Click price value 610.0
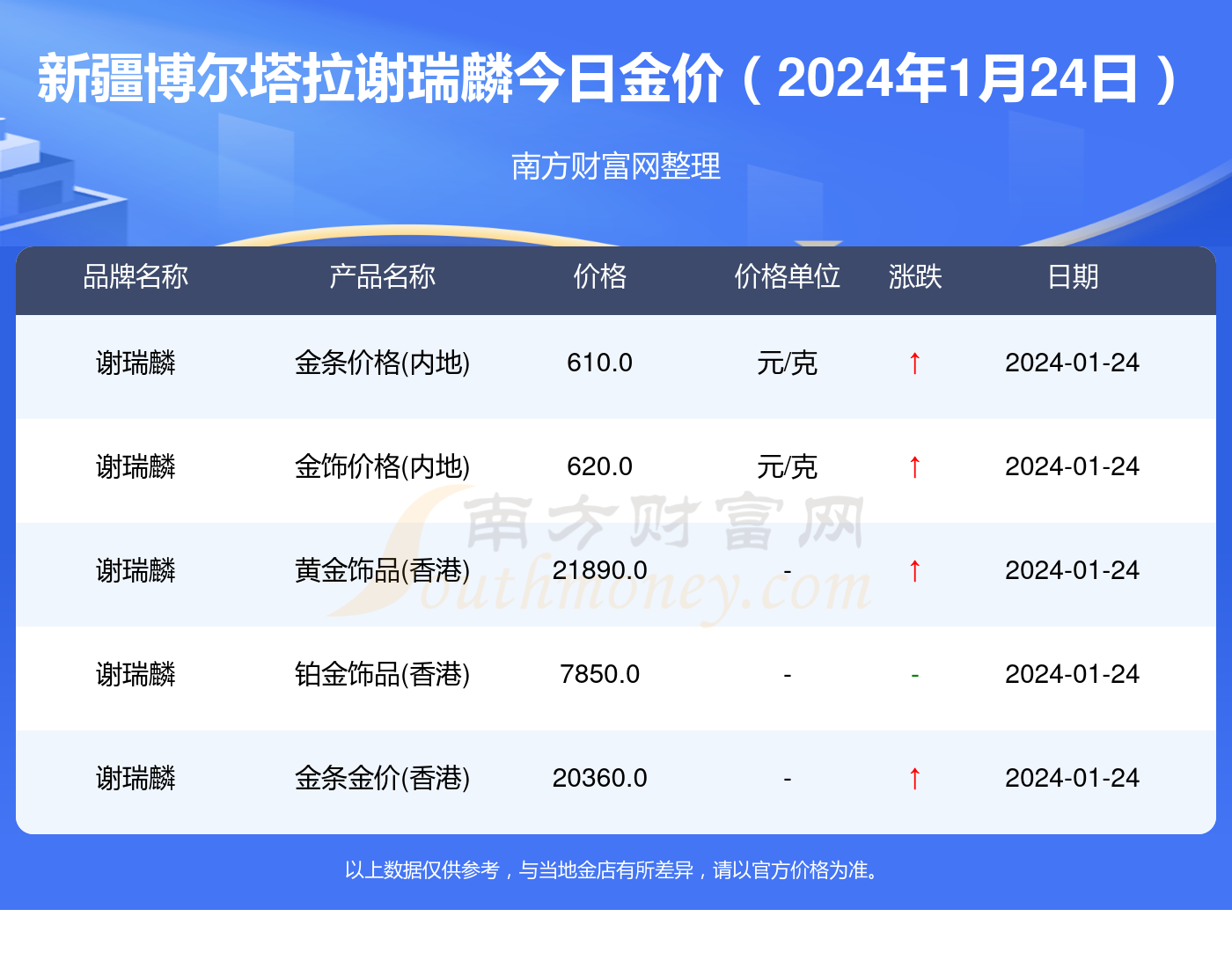The height and width of the screenshot is (968, 1232). point(600,363)
